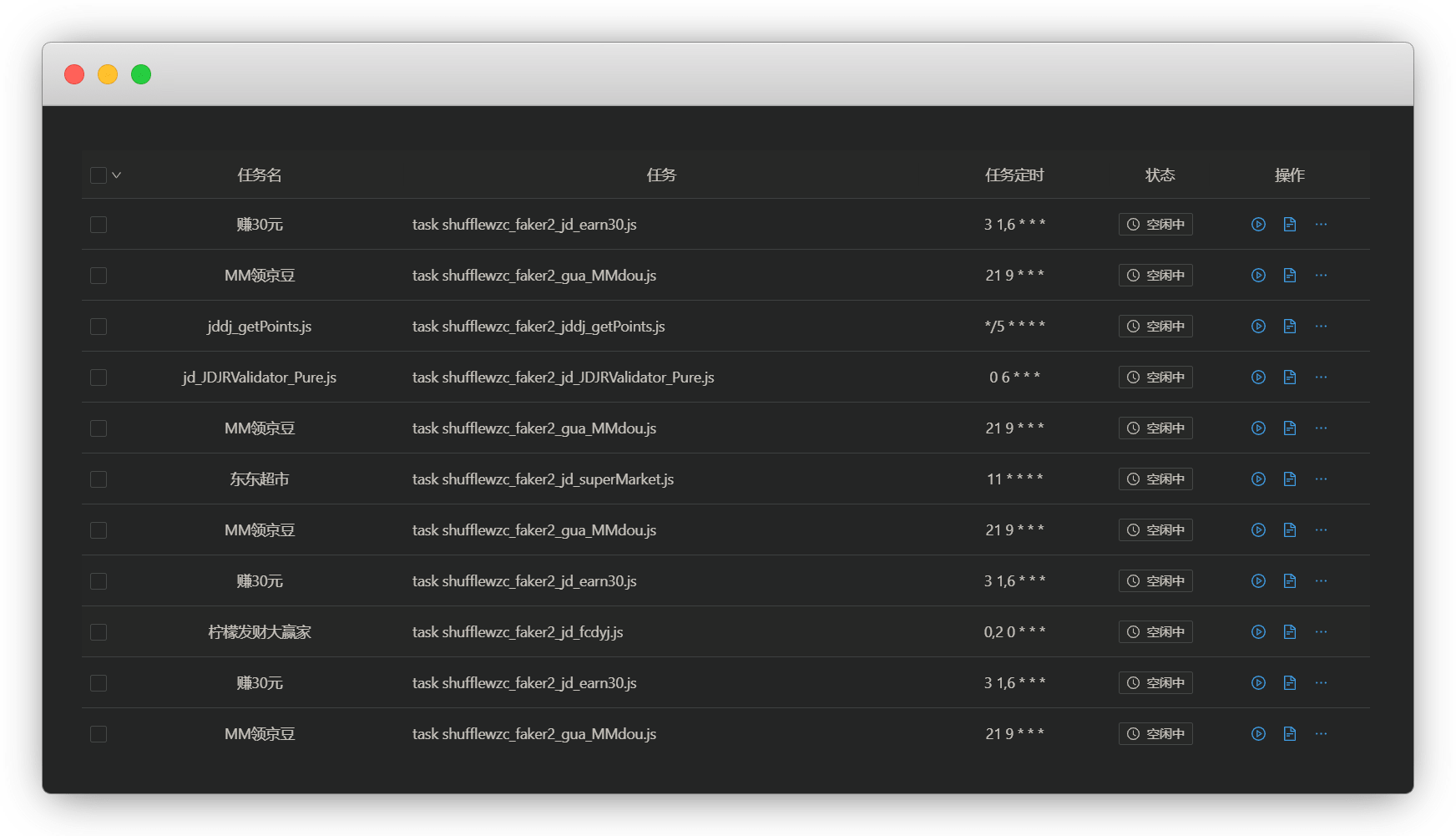This screenshot has height=836, width=1456.
Task: Open more actions for 柠檬发财大赢家 row
Action: coord(1321,632)
